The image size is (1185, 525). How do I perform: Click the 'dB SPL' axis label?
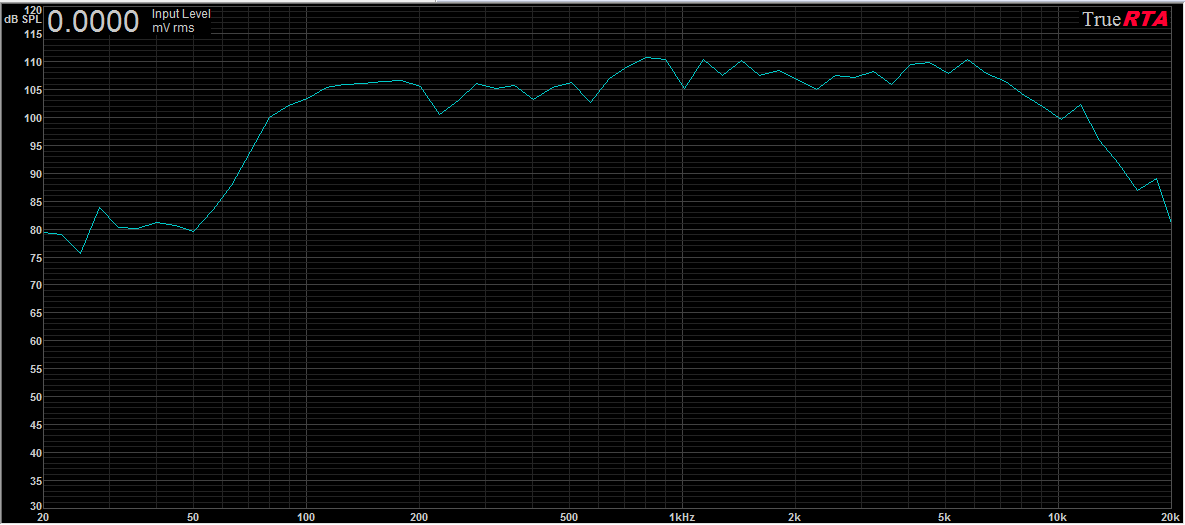[x=23, y=19]
